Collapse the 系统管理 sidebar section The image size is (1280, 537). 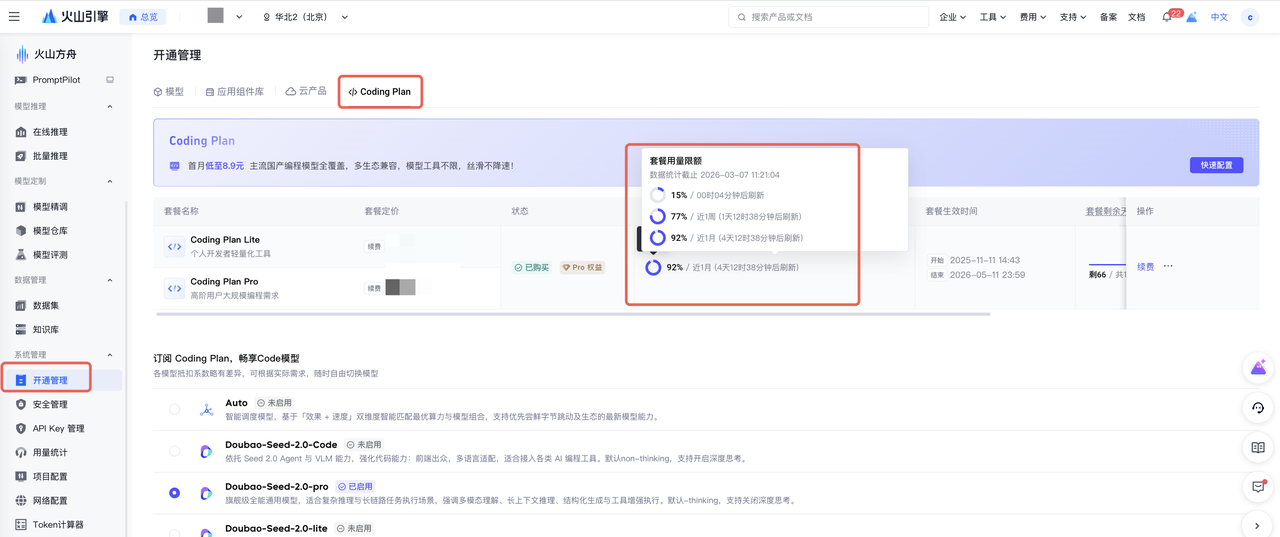click(x=110, y=355)
